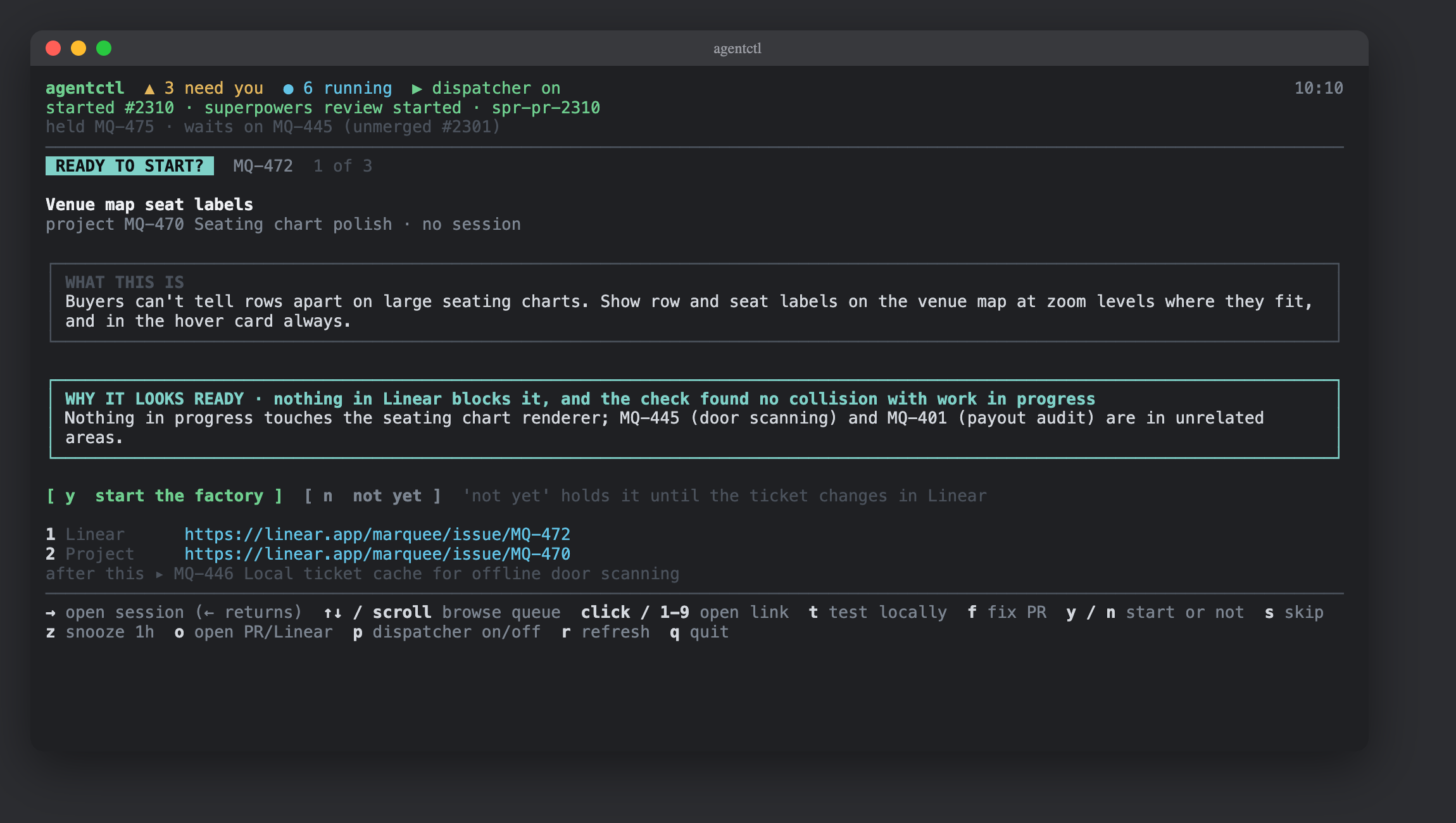Click the 'p dispatcher on/off' shortcut hint

[447, 632]
